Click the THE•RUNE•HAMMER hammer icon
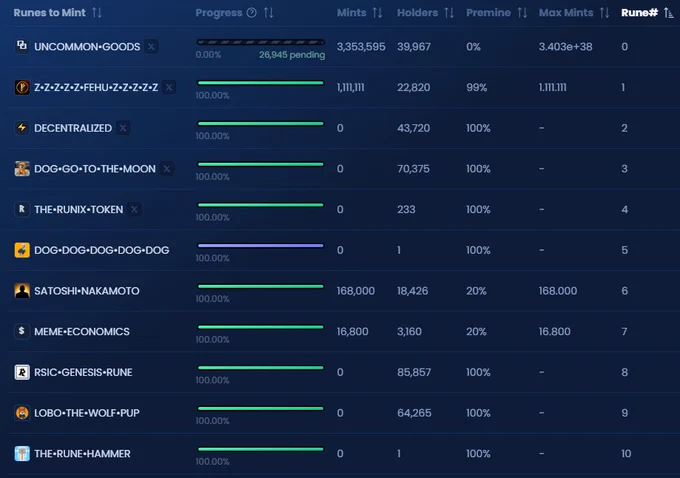 (22, 454)
